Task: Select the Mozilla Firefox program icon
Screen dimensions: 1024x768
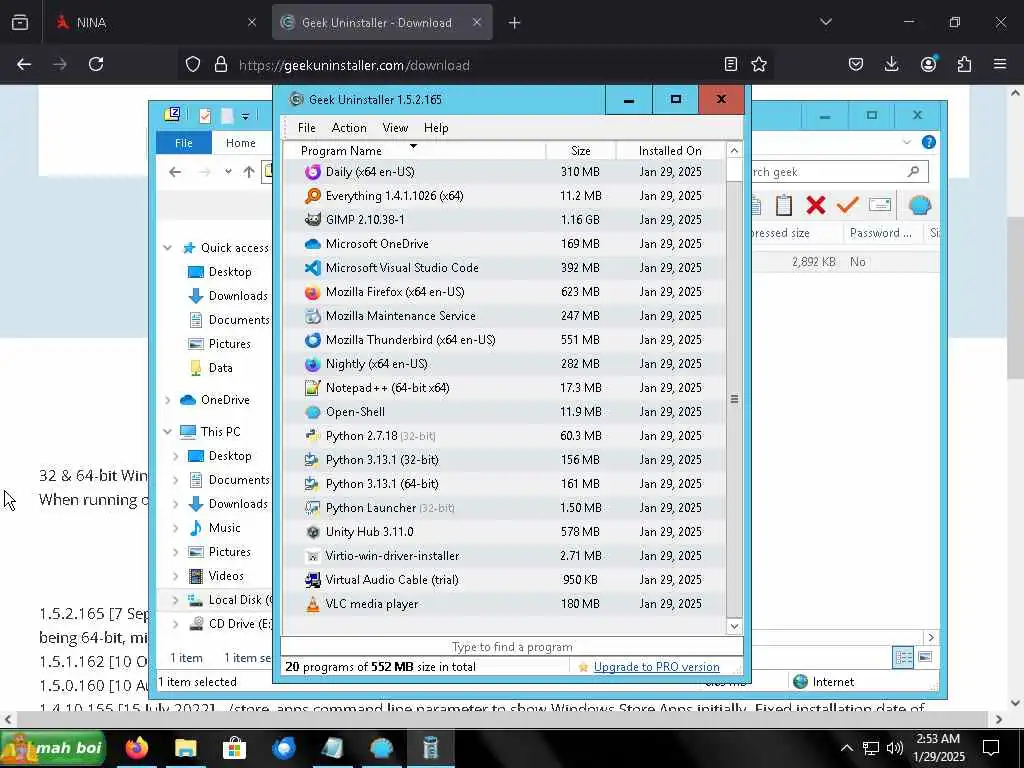Action: [x=313, y=292]
